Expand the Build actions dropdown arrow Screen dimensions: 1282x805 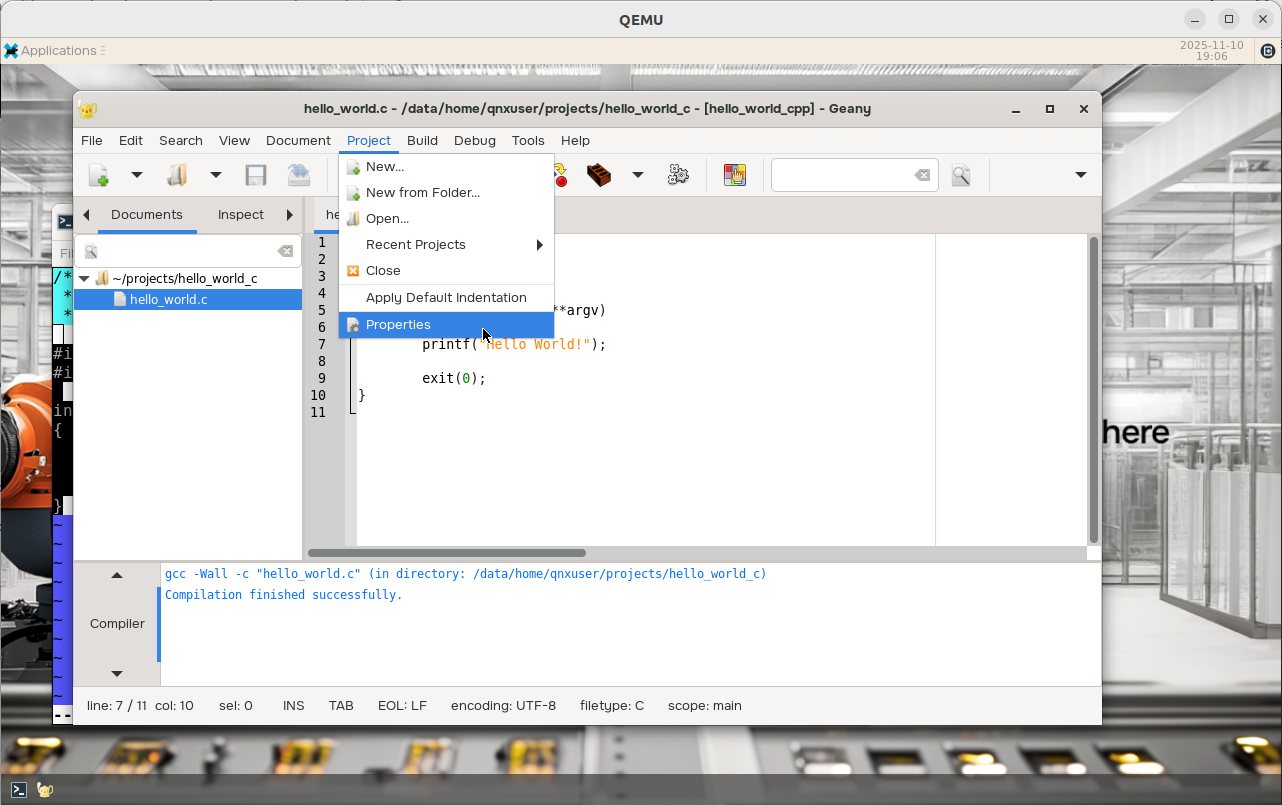637,175
